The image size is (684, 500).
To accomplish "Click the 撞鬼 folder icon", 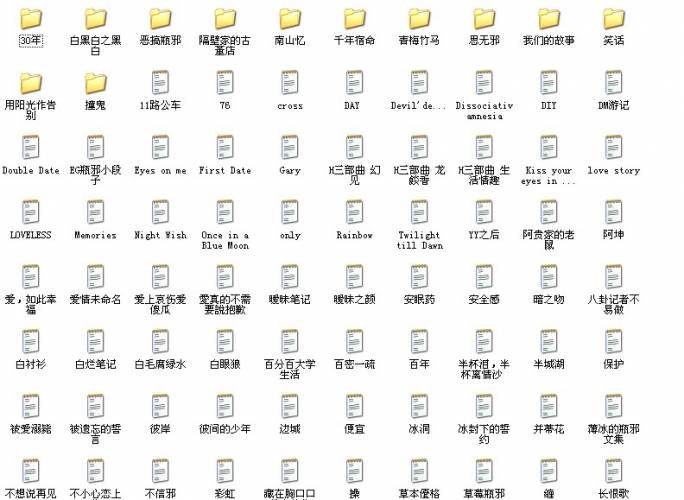I will (96, 83).
